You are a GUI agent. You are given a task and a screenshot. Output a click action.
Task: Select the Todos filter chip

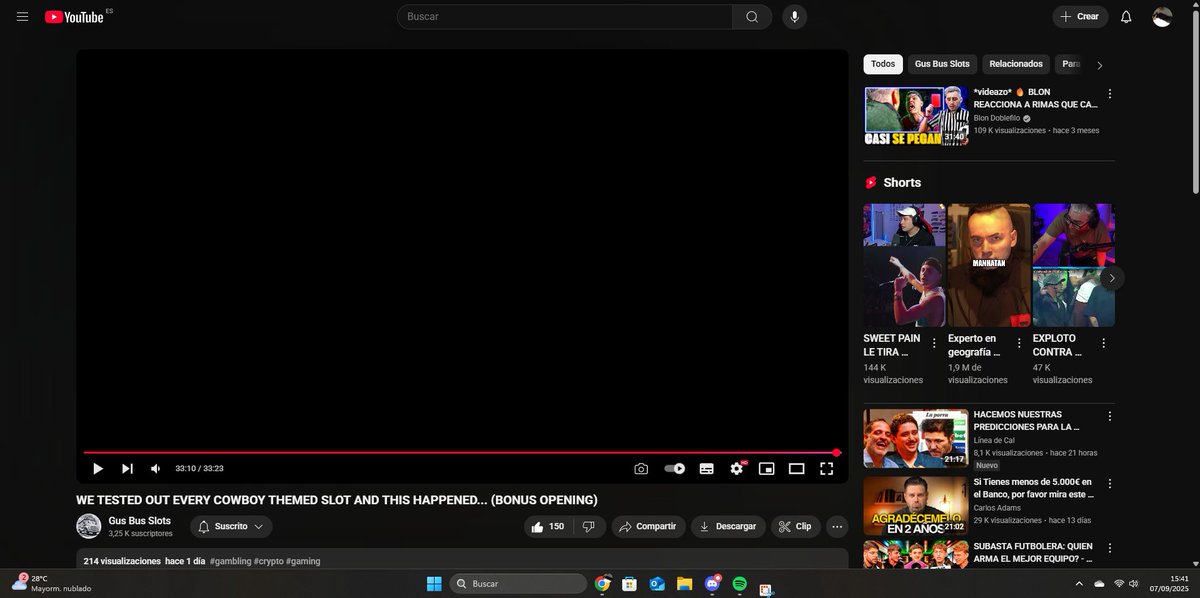click(883, 64)
